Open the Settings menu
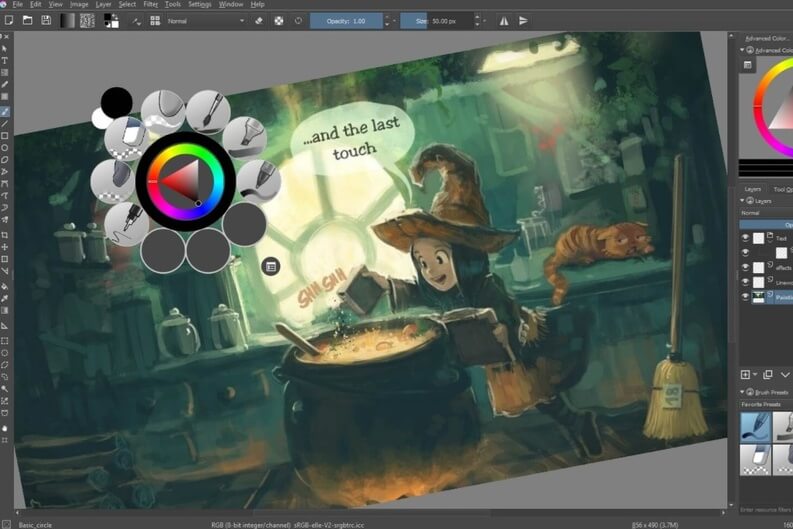793x529 pixels. point(200,4)
